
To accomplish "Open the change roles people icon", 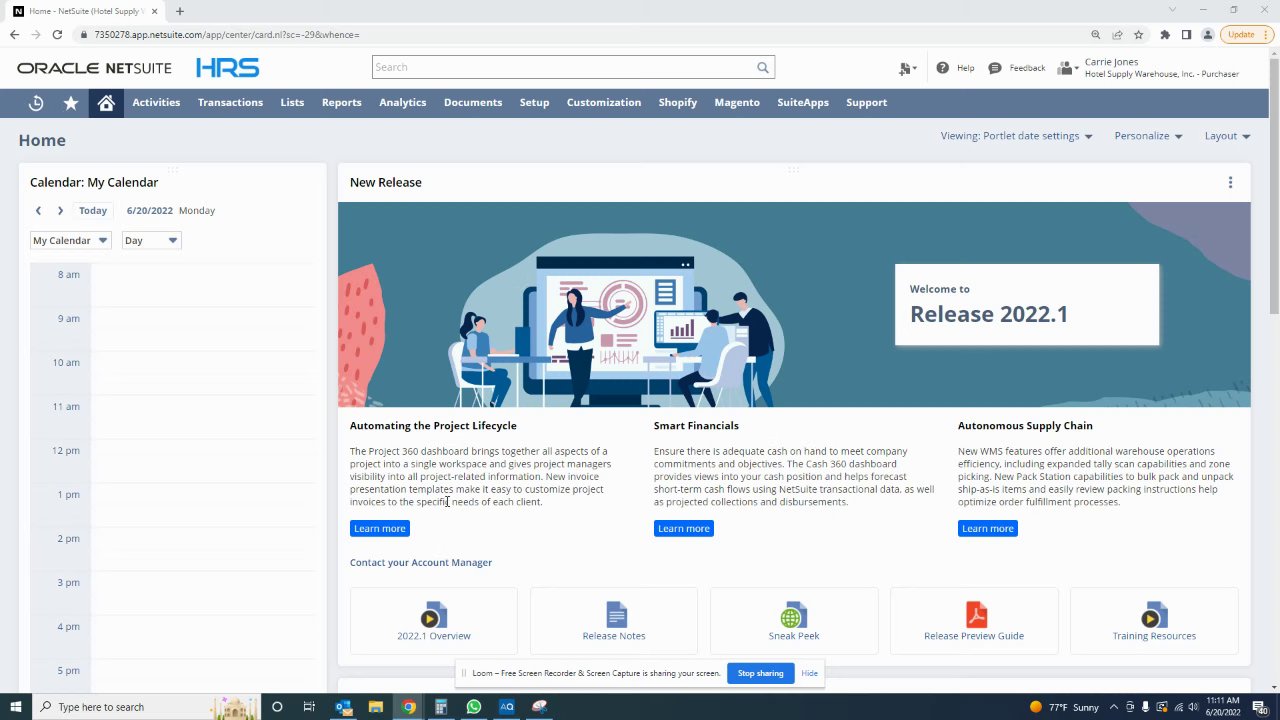I will (1068, 68).
